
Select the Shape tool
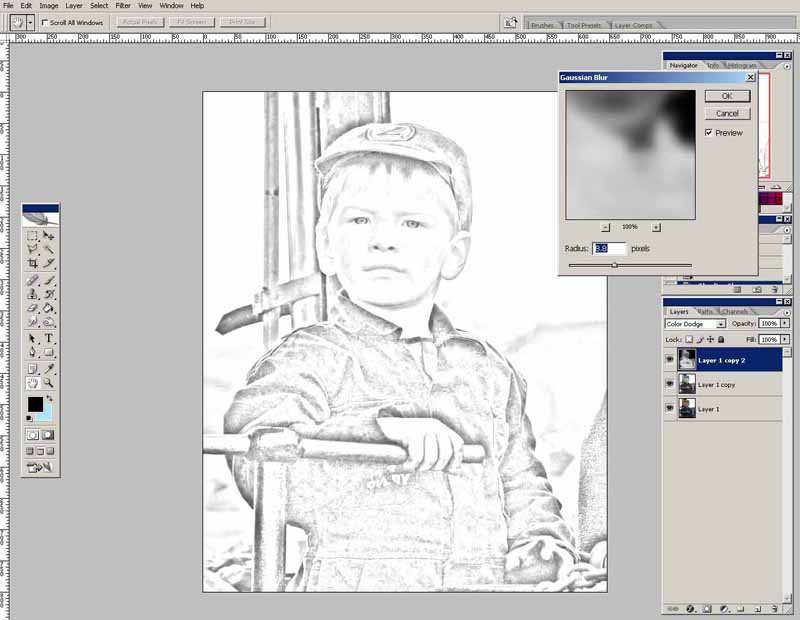click(48, 352)
